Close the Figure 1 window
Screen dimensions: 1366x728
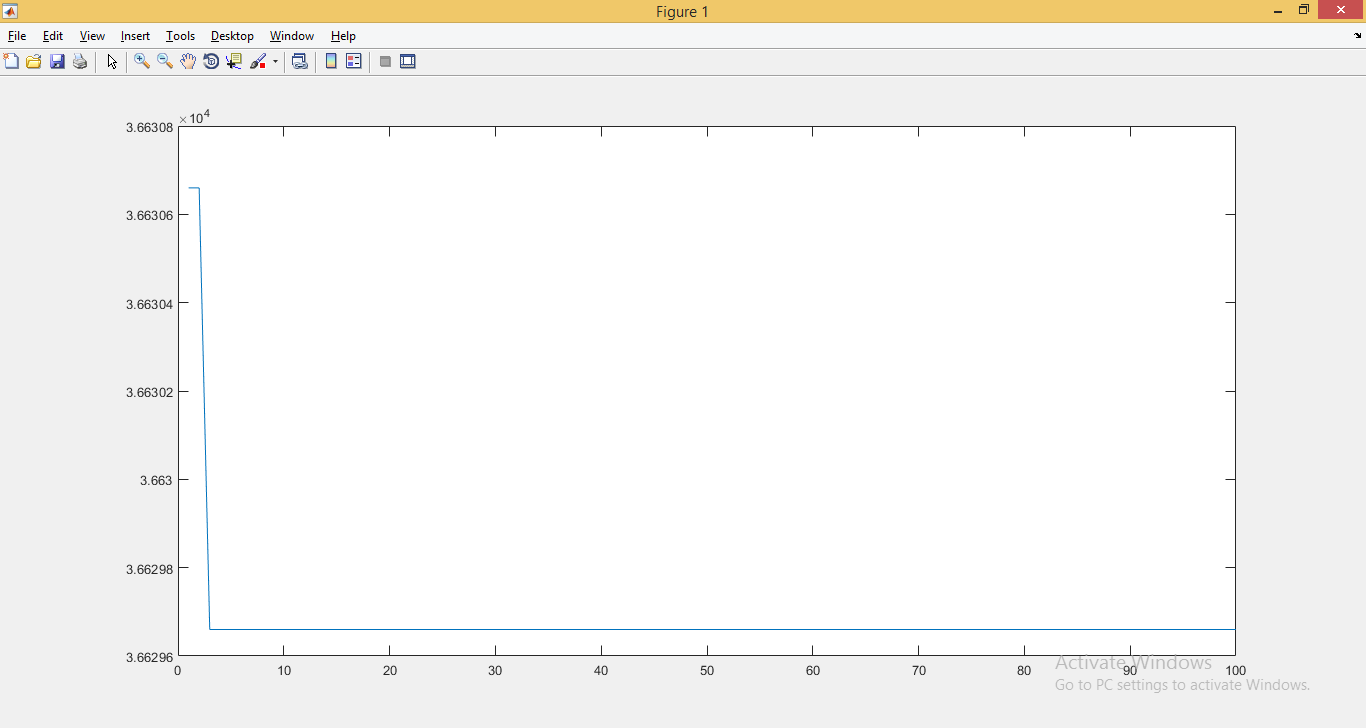coord(1342,11)
